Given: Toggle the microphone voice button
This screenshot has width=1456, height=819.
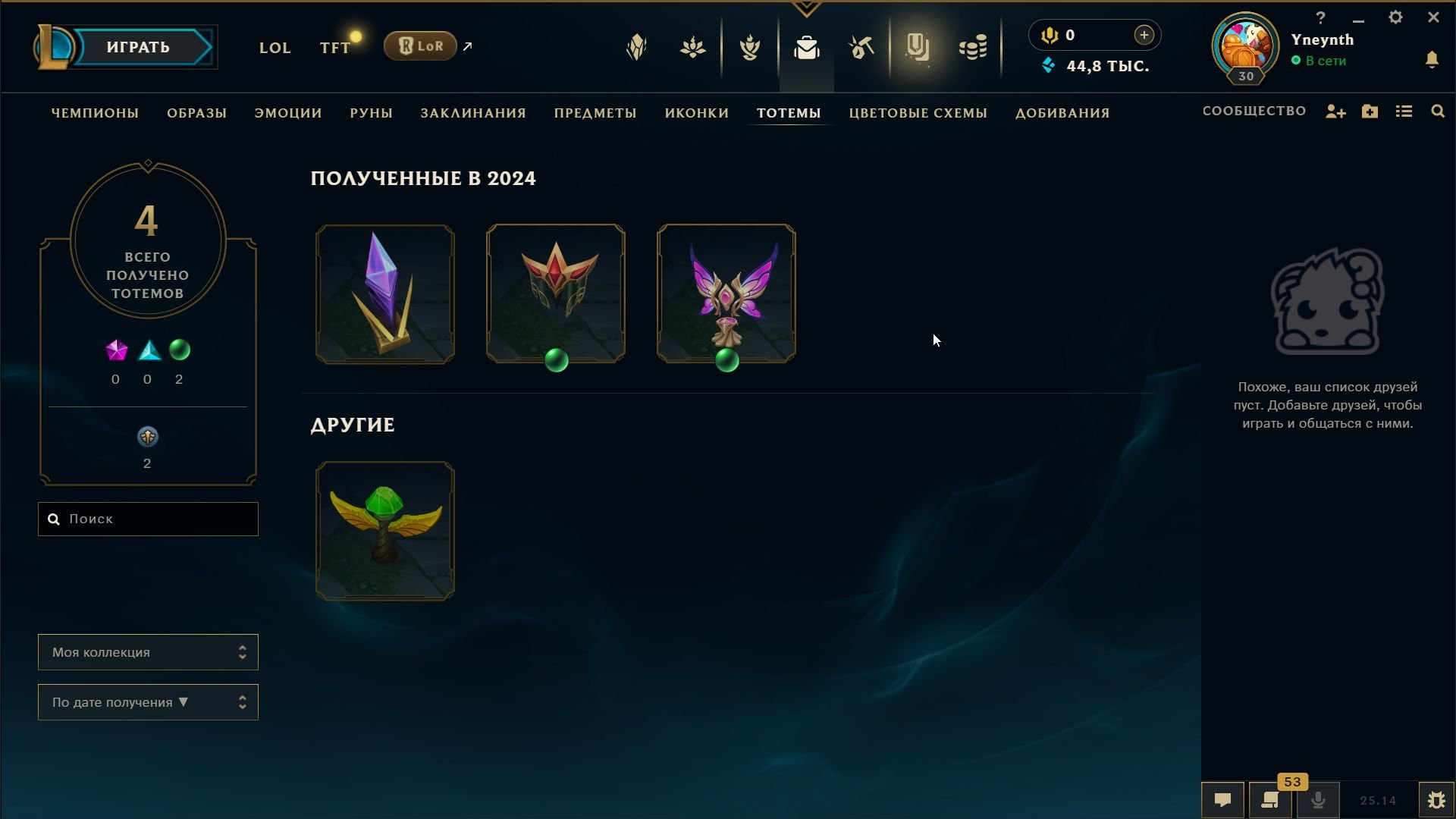Looking at the screenshot, I should (1318, 800).
